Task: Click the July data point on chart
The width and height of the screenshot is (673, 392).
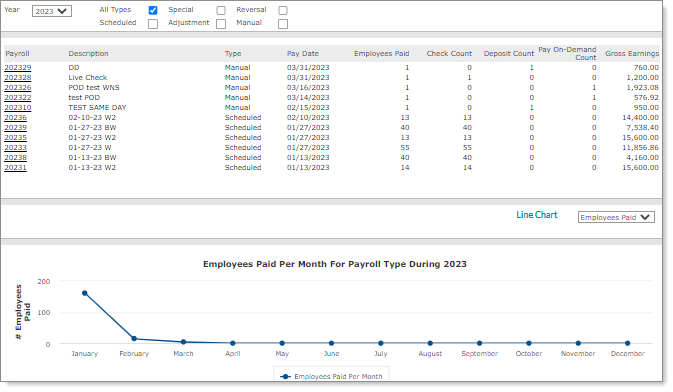Action: pyautogui.click(x=381, y=343)
